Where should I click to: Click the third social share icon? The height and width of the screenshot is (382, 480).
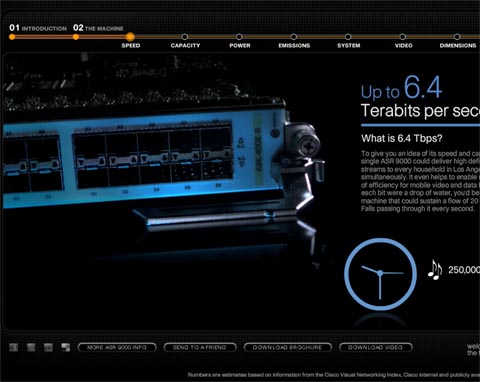tap(48, 347)
